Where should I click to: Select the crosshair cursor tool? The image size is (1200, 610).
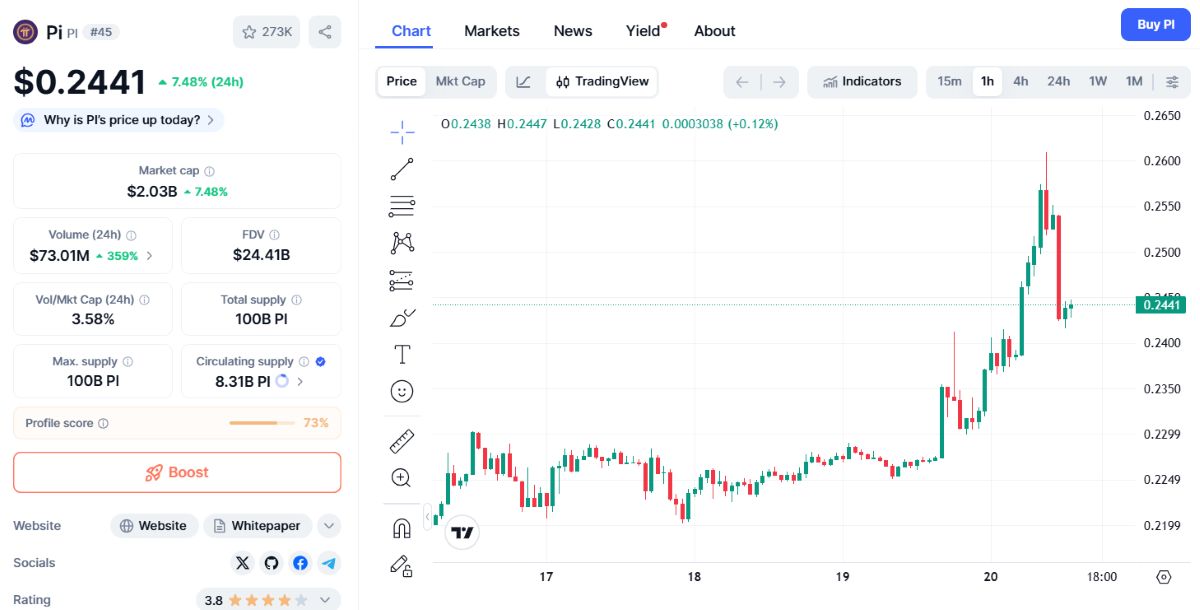[x=402, y=131]
